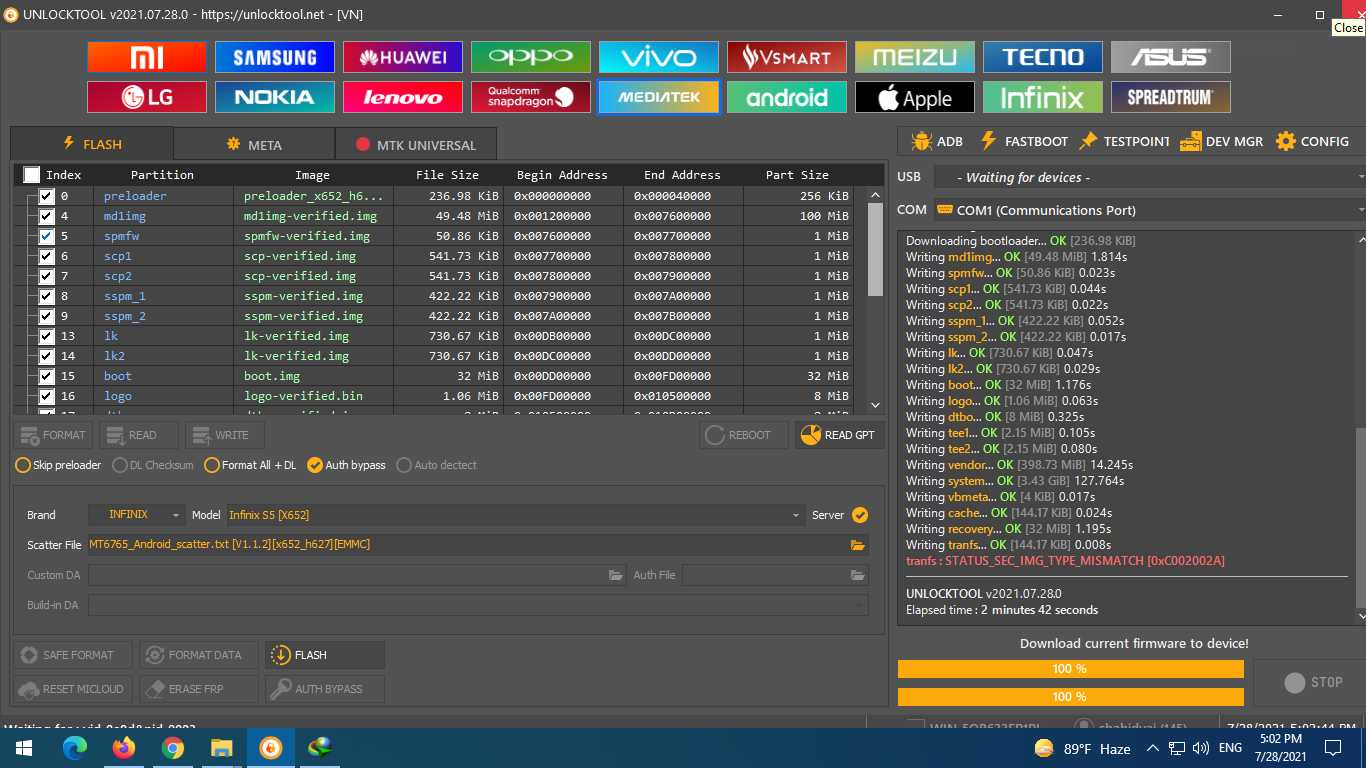The width and height of the screenshot is (1366, 768).
Task: Open the CONFIG settings
Action: [1312, 141]
